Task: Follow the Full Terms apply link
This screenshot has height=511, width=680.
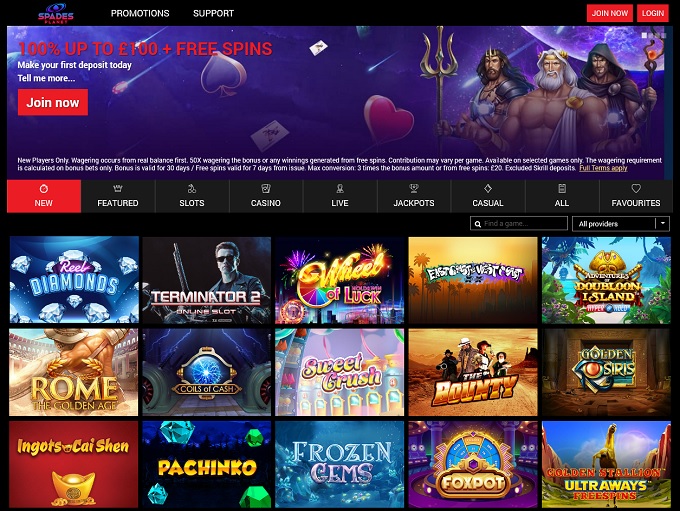Action: click(x=603, y=168)
